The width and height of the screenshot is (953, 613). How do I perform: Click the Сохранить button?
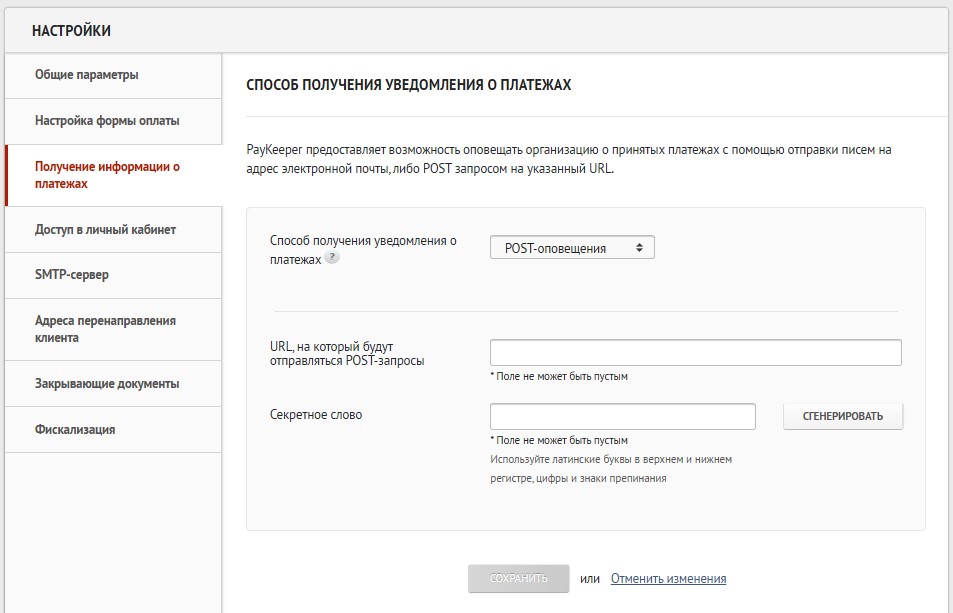(x=518, y=579)
